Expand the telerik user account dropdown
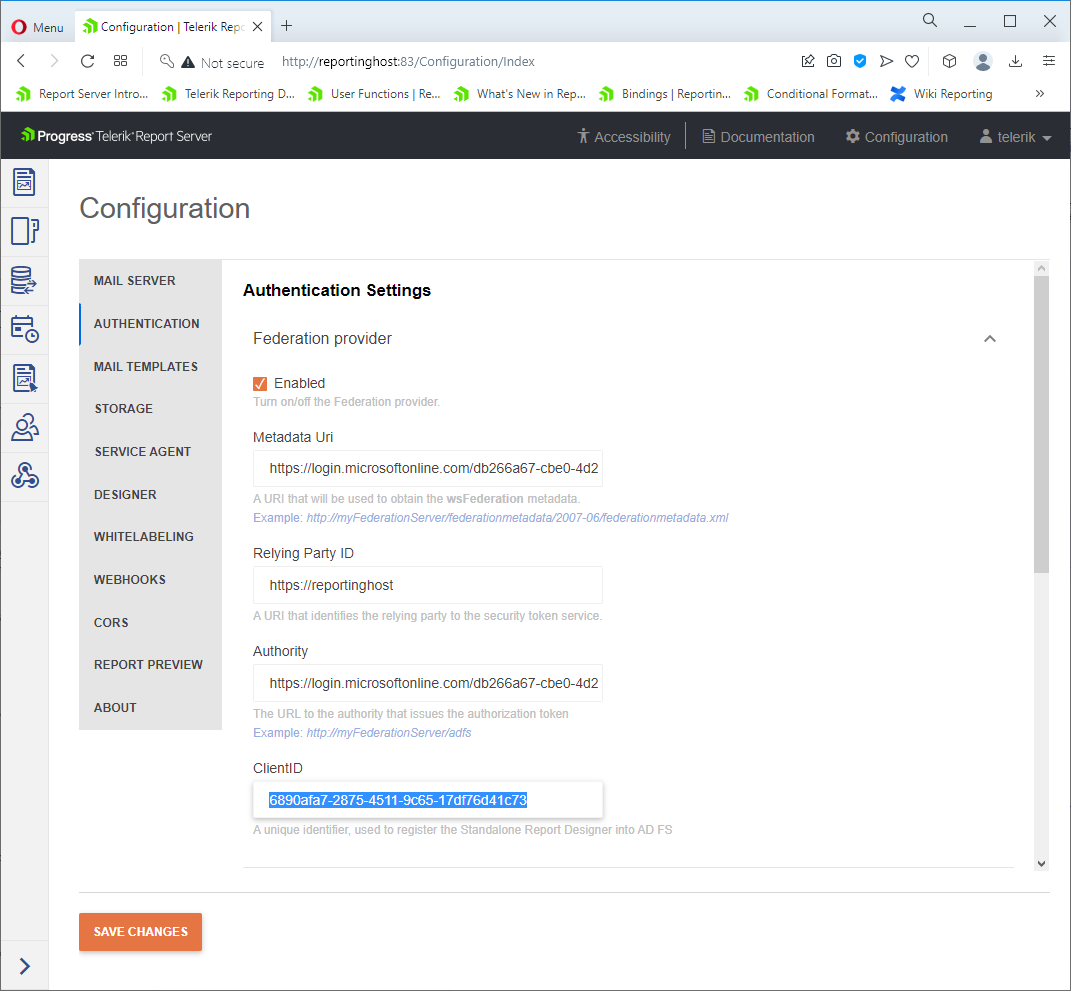 [x=1014, y=137]
